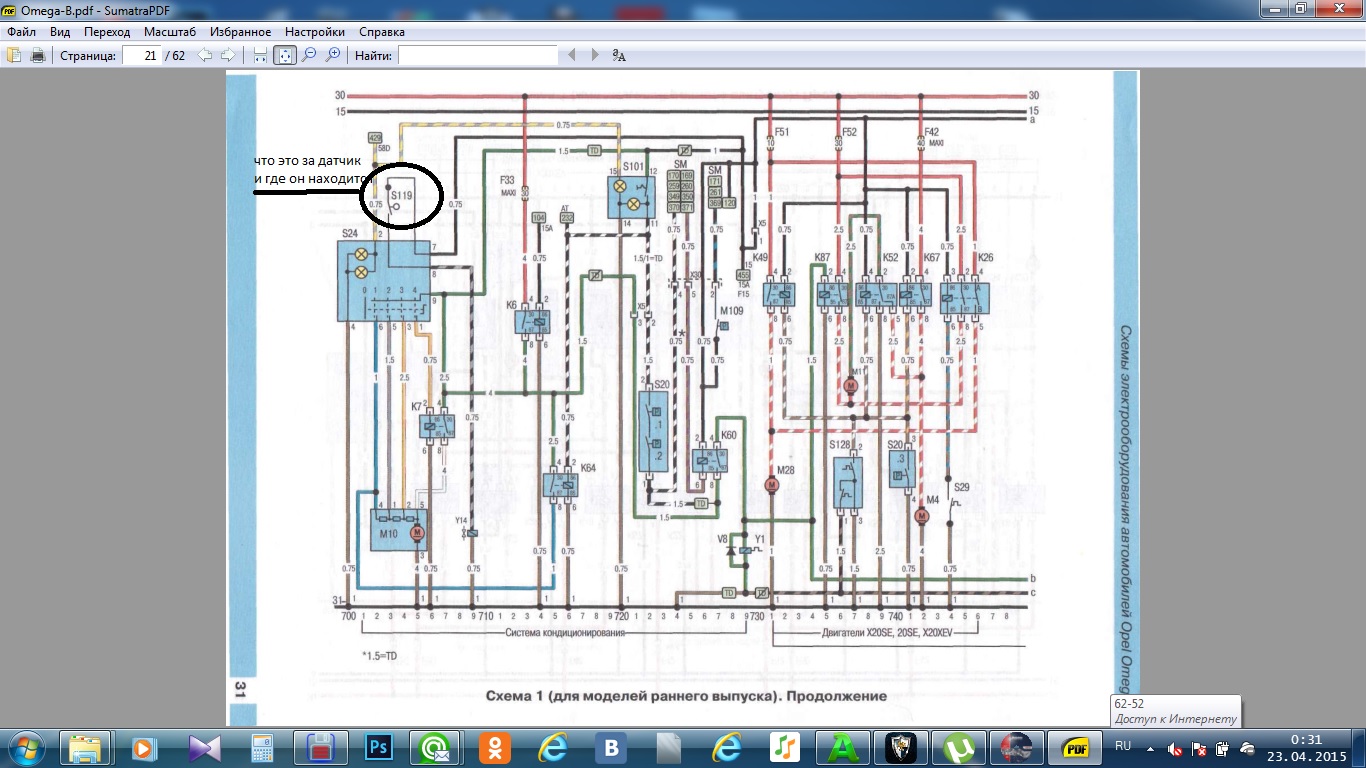Open the green letter A taskbar app
This screenshot has width=1366, height=768.
842,747
